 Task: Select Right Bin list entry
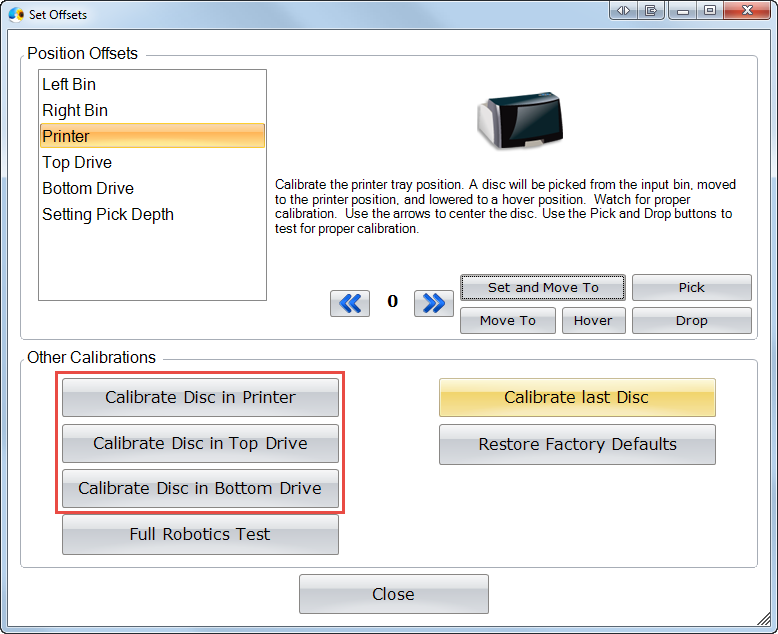(x=152, y=110)
